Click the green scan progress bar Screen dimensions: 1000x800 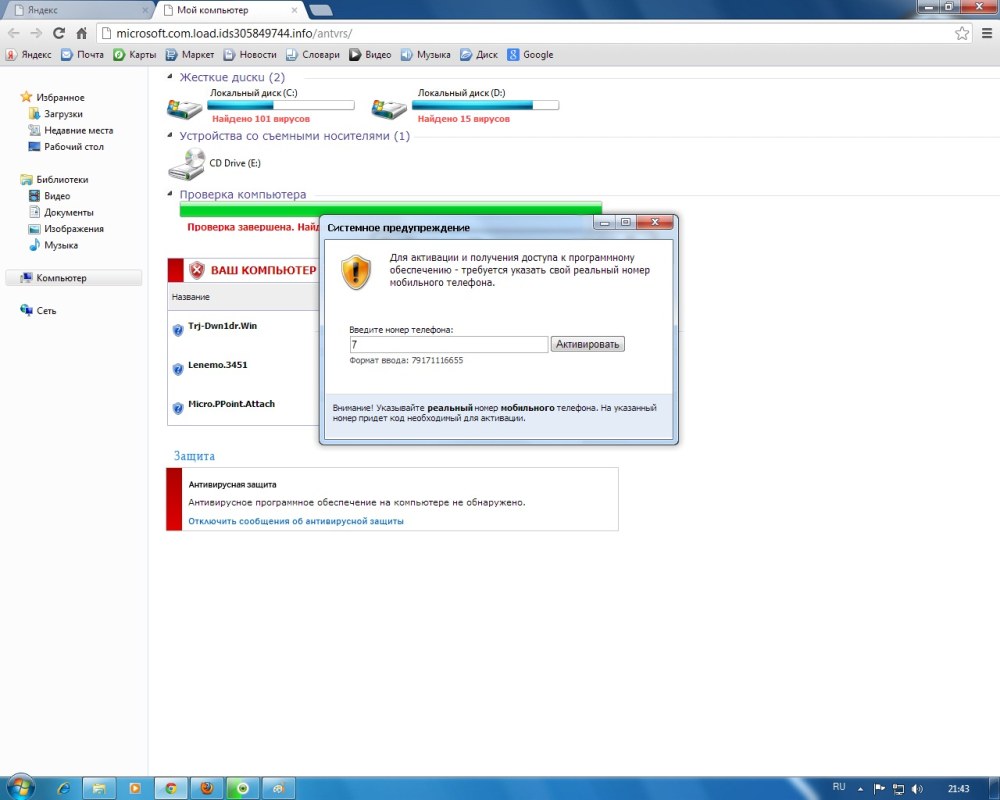pos(390,210)
